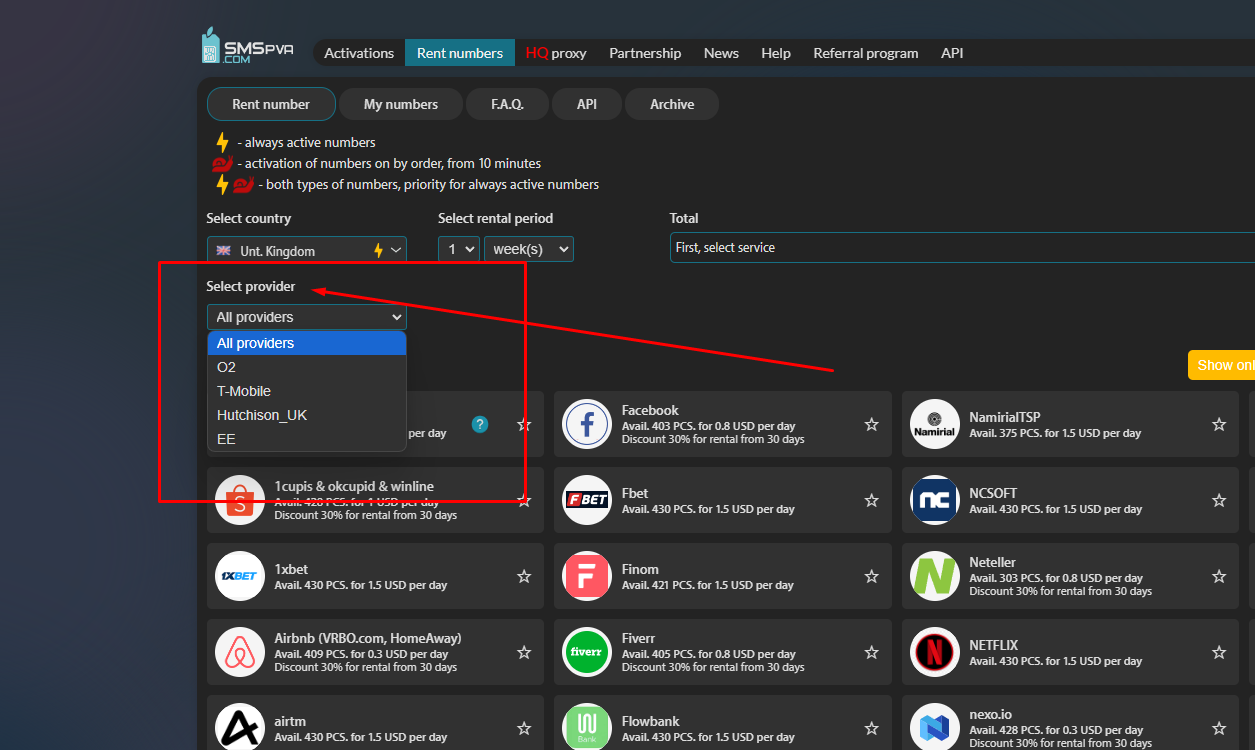Click the Neteller logo icon
This screenshot has width=1255, height=750.
click(935, 576)
